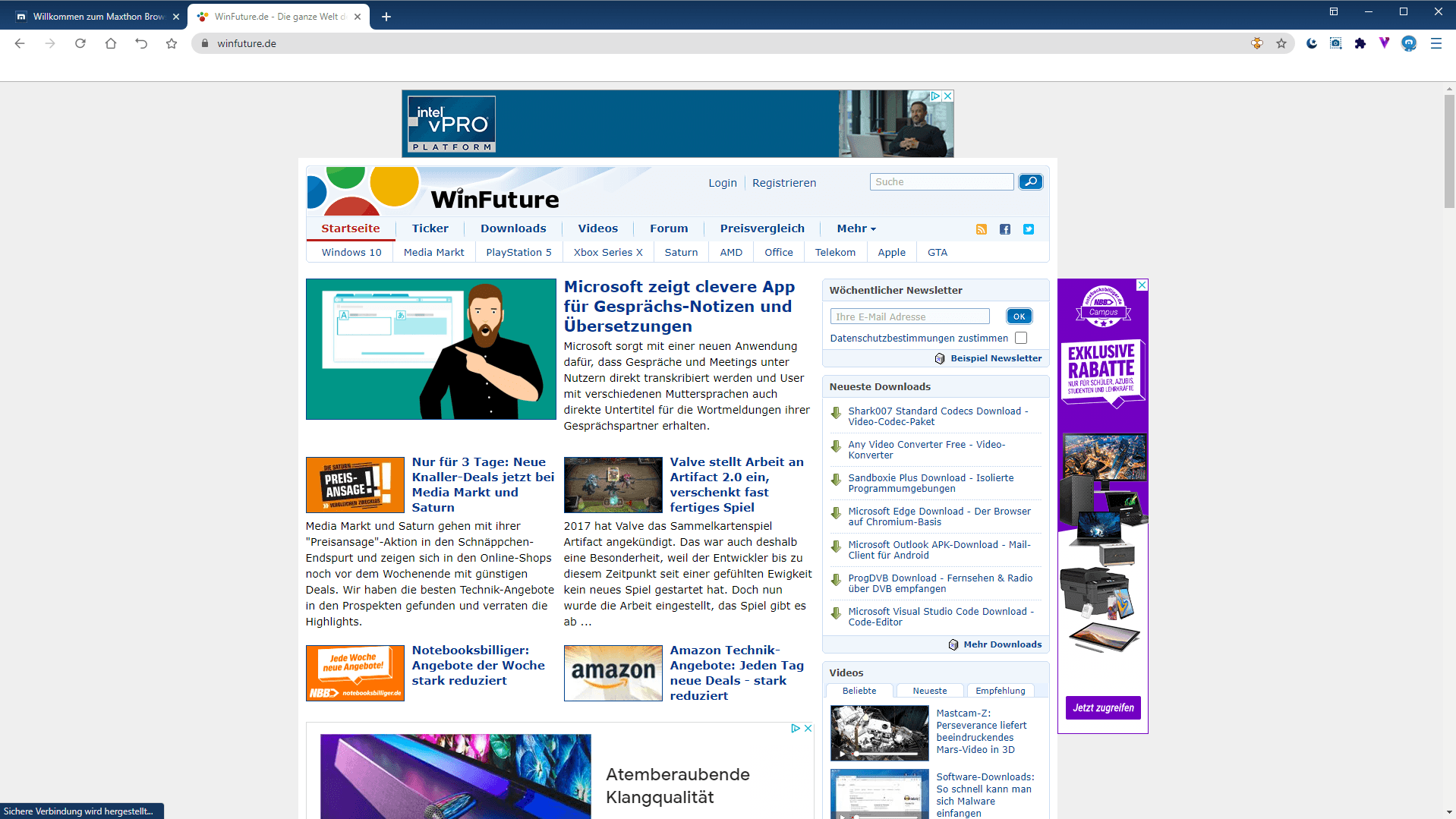Open the Sandboxie Plus Download entry
This screenshot has width=1456, height=819.
931,484
